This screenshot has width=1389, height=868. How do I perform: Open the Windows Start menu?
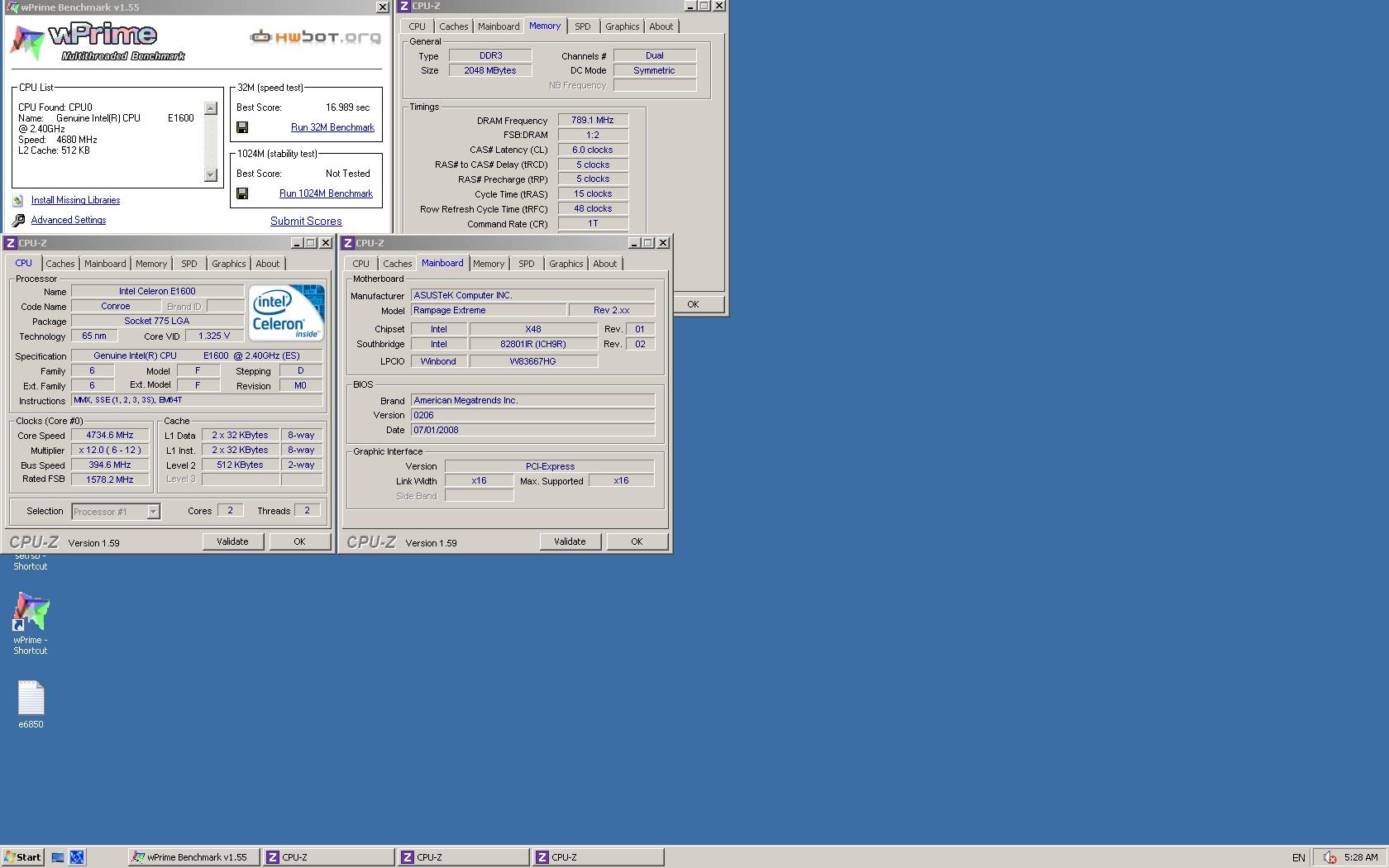coord(22,857)
